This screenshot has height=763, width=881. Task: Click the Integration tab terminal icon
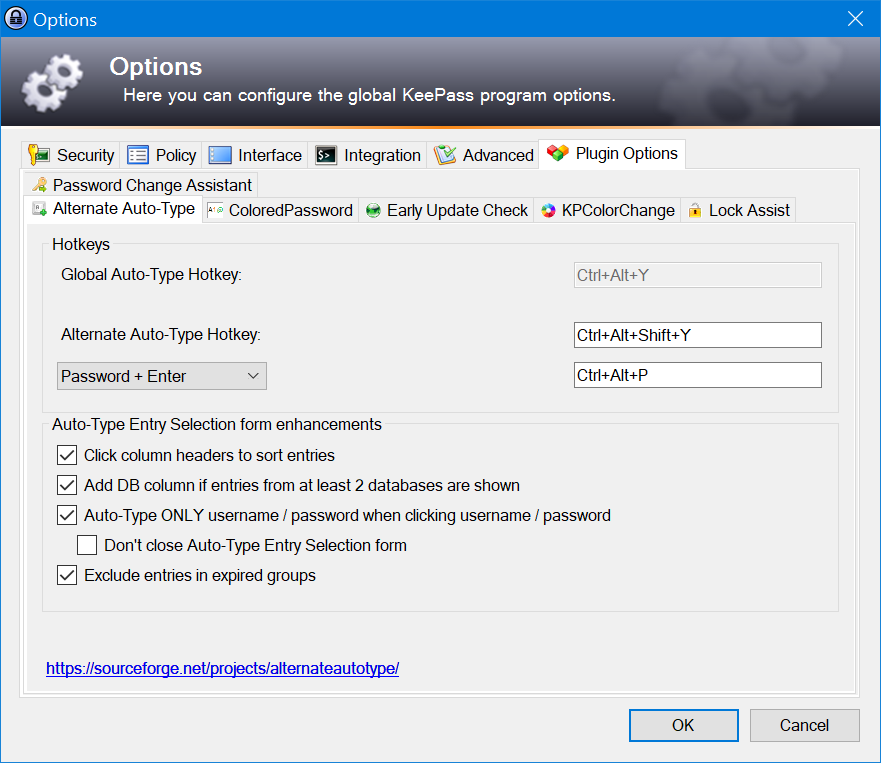[326, 155]
